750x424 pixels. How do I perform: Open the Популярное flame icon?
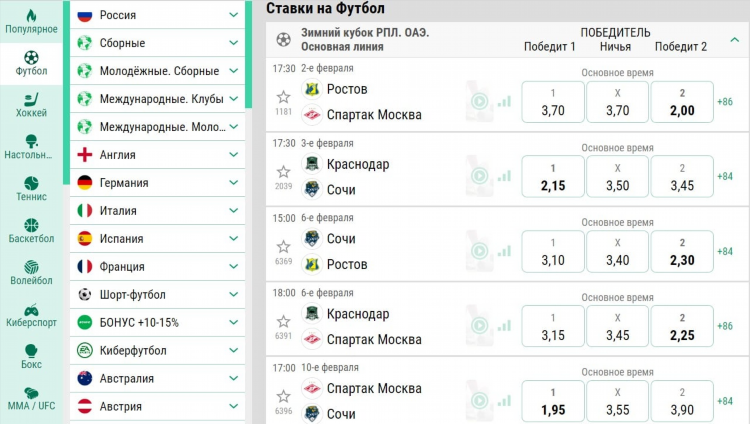click(x=31, y=16)
